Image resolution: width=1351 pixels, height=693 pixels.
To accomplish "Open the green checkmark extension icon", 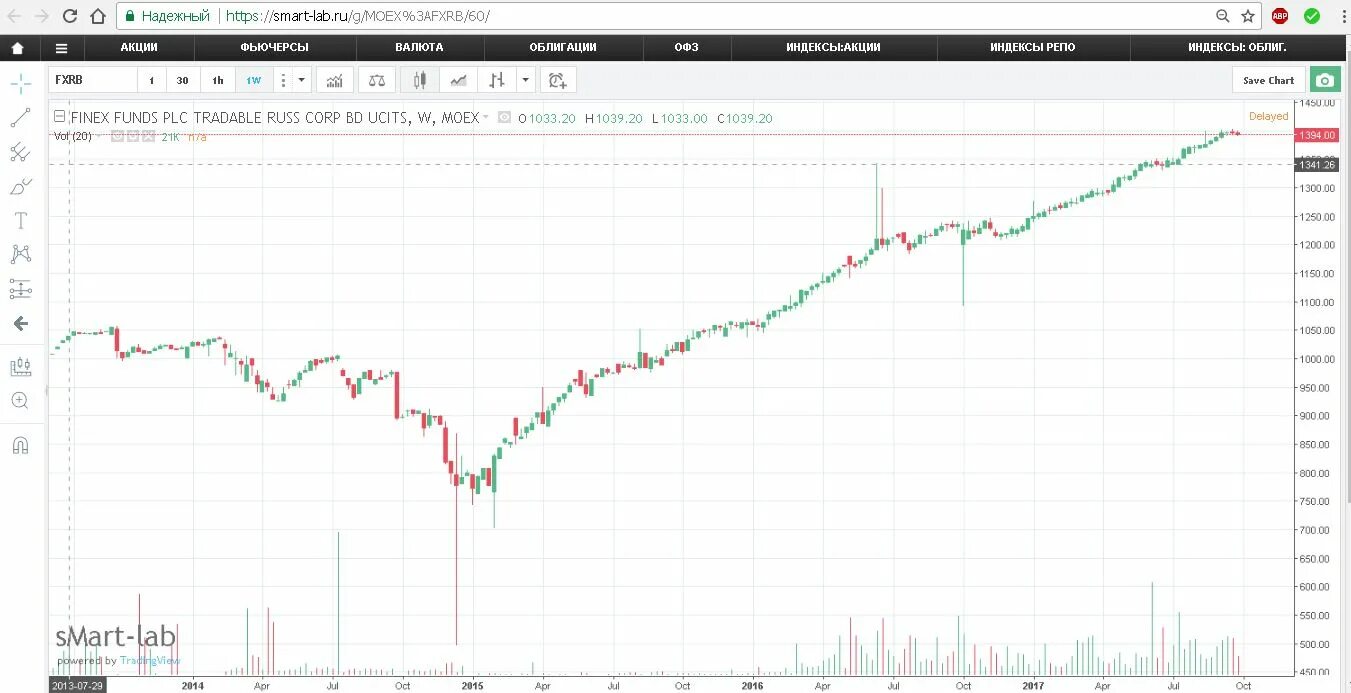I will pyautogui.click(x=1311, y=16).
